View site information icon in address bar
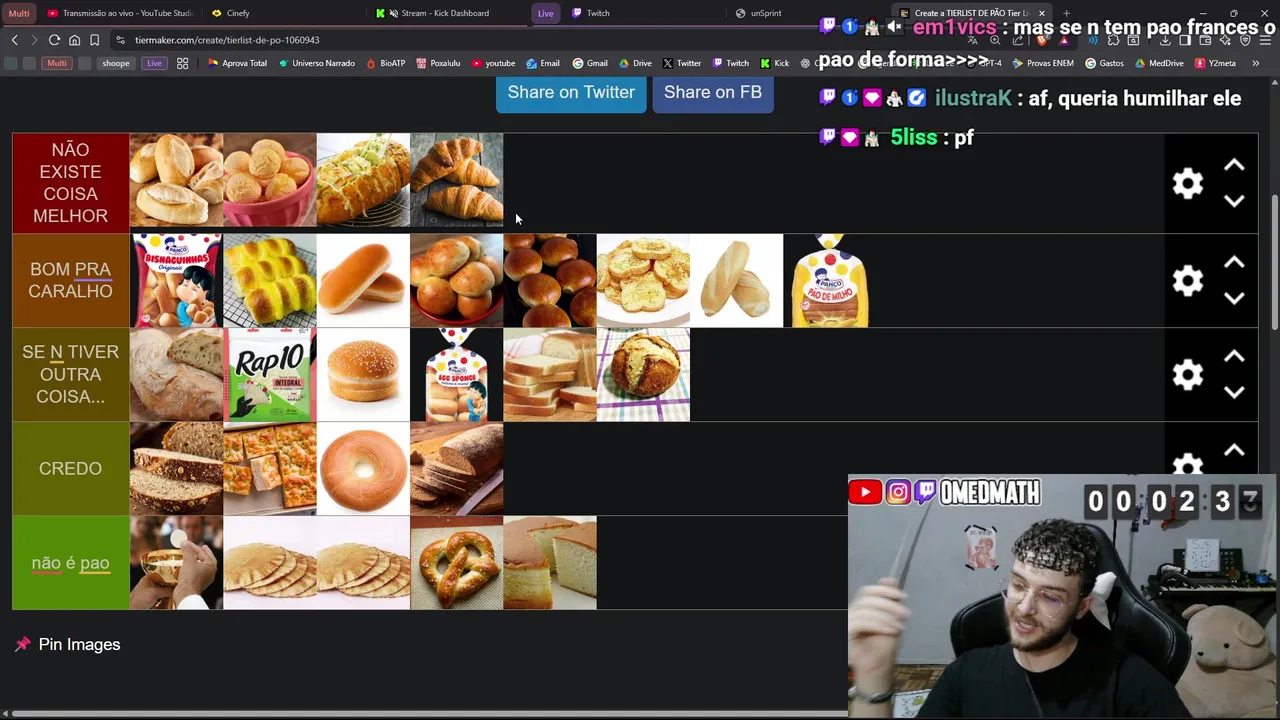Screen dimensions: 1280x720 pos(120,40)
